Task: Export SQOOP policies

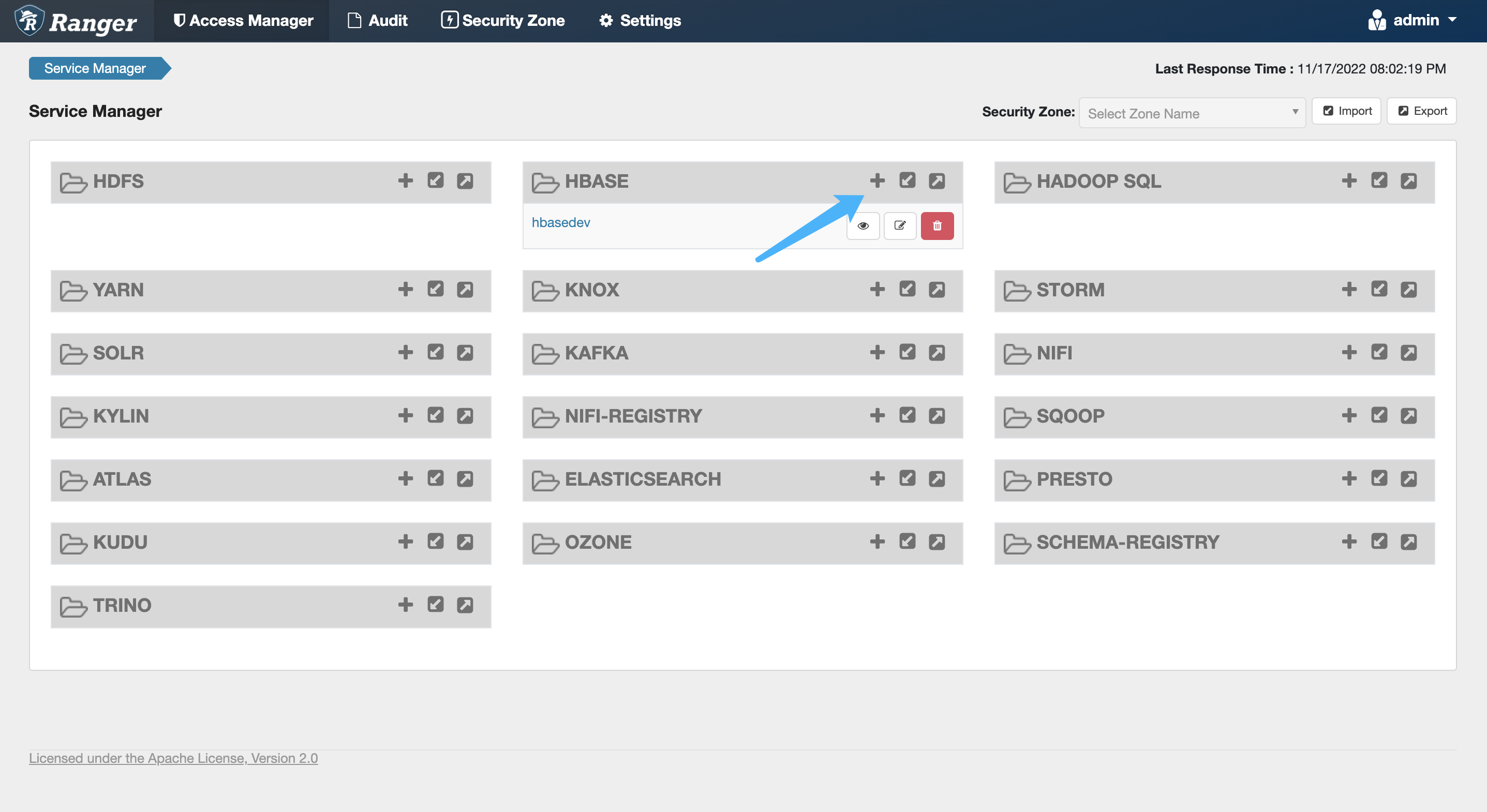Action: click(1408, 415)
